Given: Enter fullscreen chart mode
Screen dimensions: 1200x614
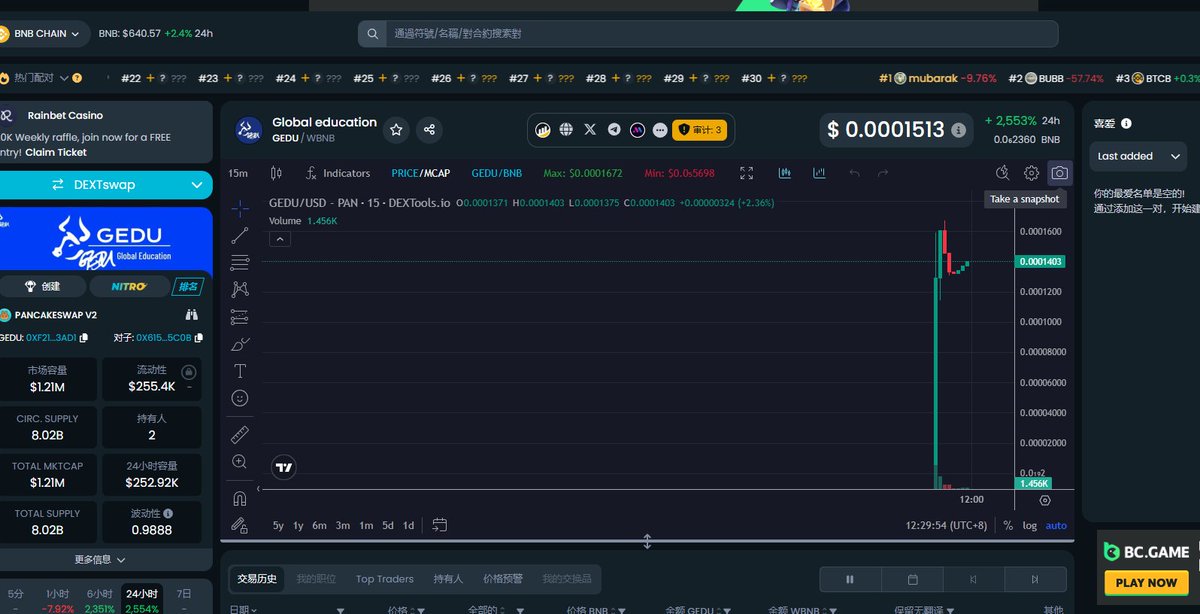Looking at the screenshot, I should pyautogui.click(x=746, y=173).
